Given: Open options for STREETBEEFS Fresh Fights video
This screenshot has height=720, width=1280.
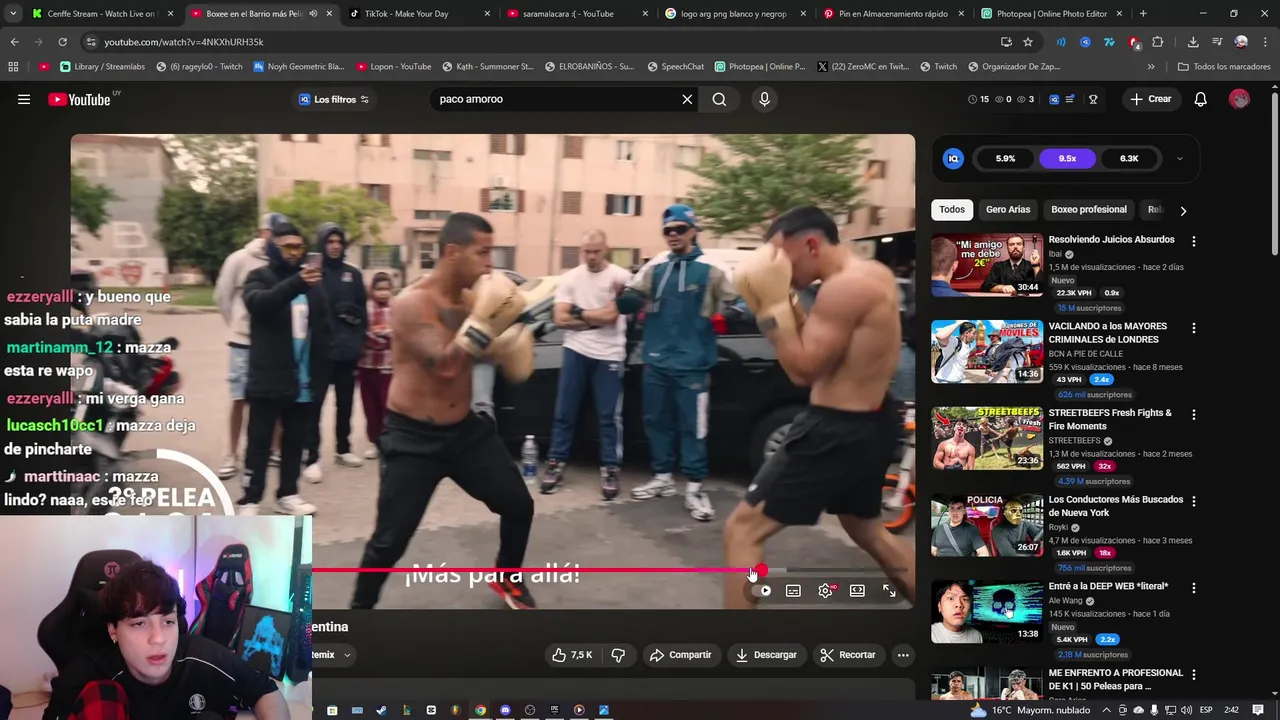Looking at the screenshot, I should [1193, 415].
